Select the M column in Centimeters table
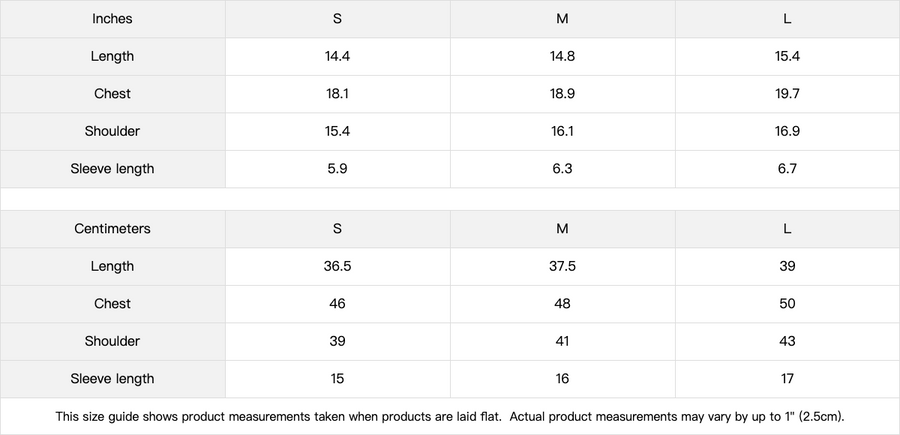The width and height of the screenshot is (900, 435). pyautogui.click(x=562, y=229)
